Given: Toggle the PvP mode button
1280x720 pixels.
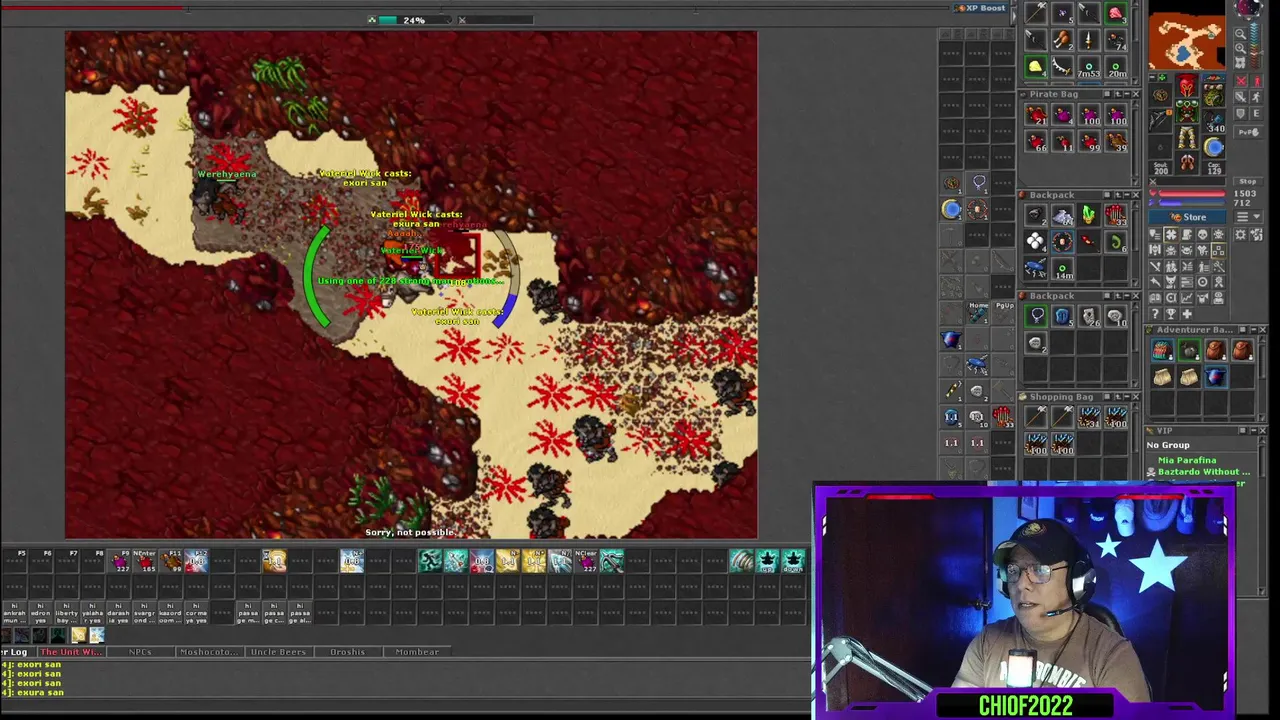Looking at the screenshot, I should pyautogui.click(x=1248, y=132).
